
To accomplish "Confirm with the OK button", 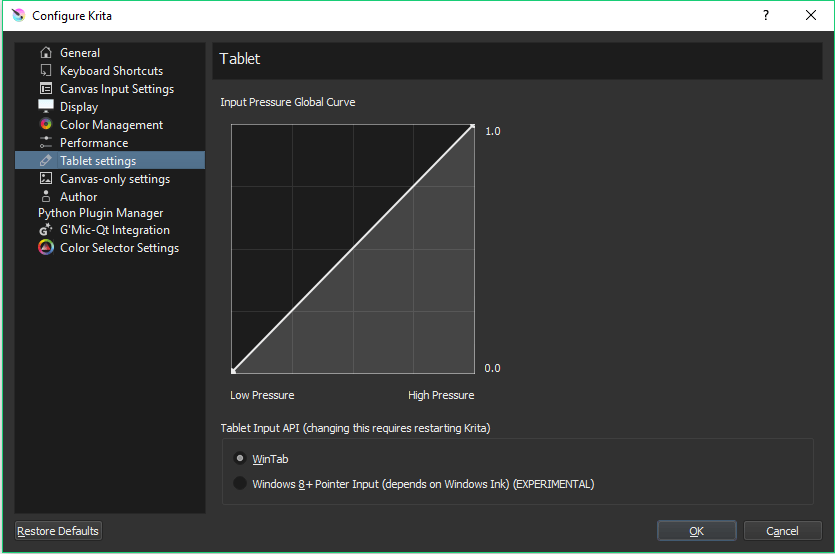I will [x=697, y=531].
